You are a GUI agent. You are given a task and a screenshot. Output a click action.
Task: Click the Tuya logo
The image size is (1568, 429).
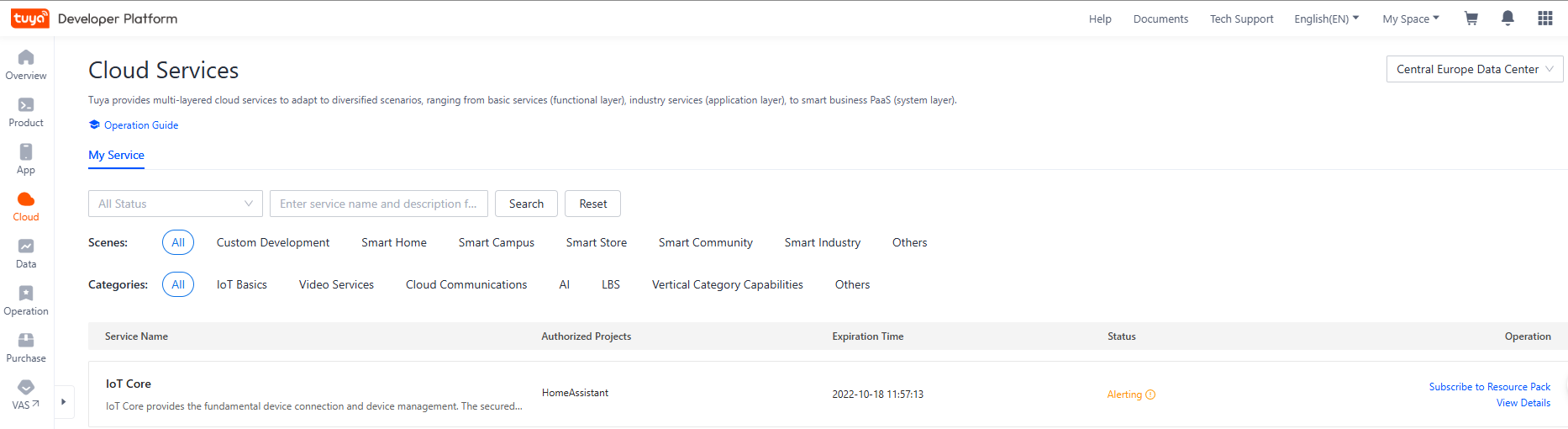click(30, 19)
